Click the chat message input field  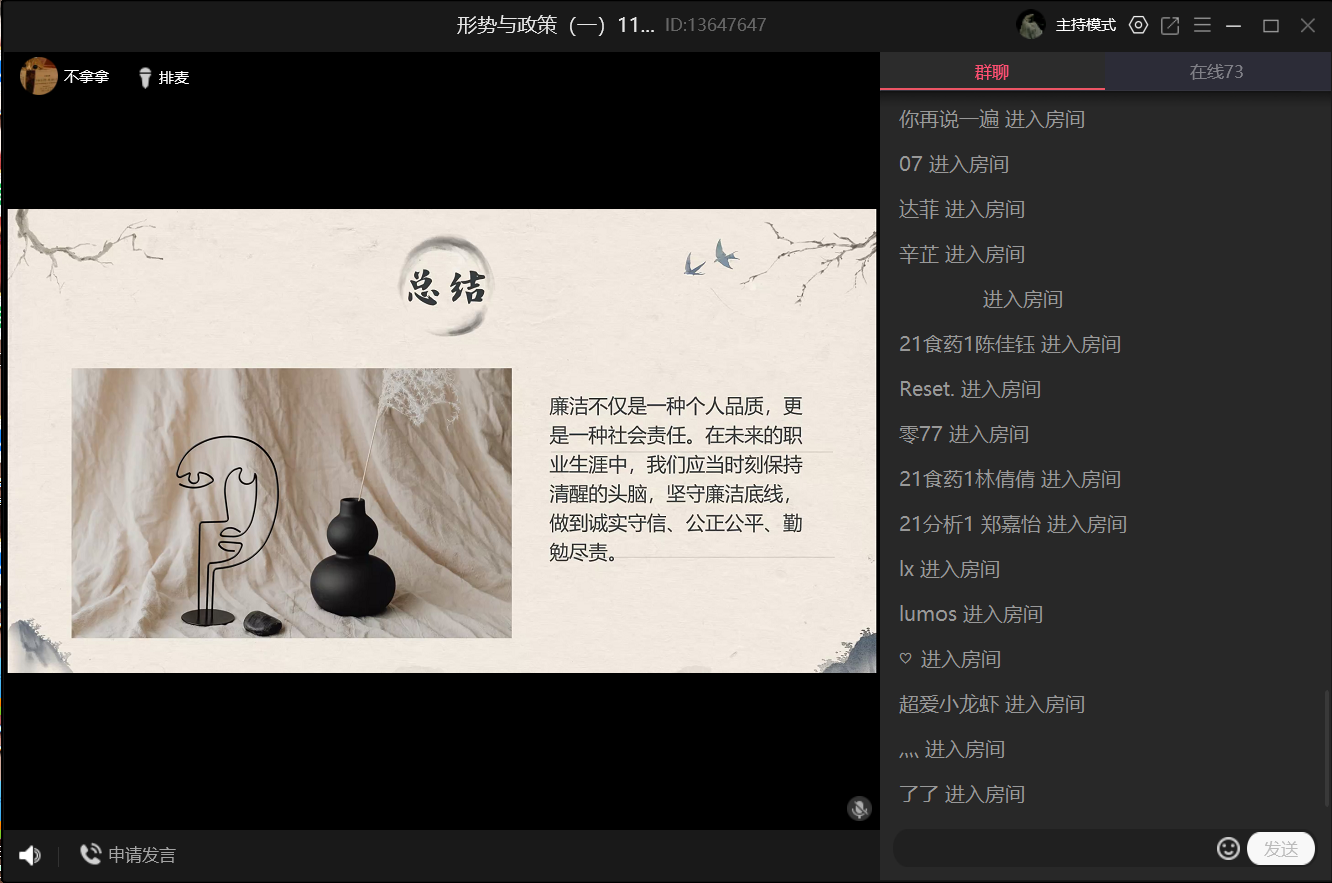pyautogui.click(x=1050, y=849)
